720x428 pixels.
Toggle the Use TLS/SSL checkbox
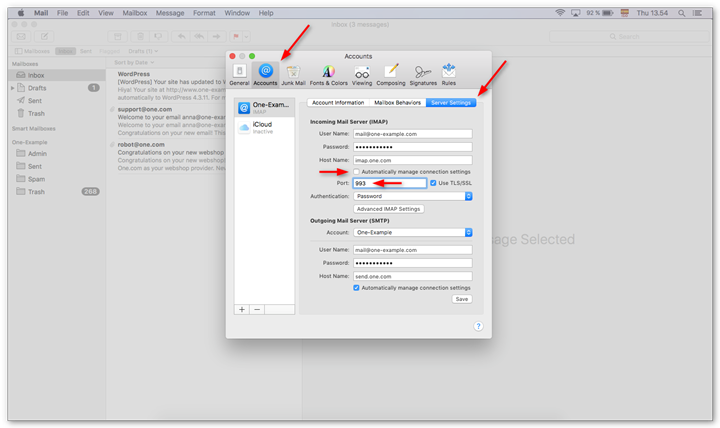coord(433,183)
